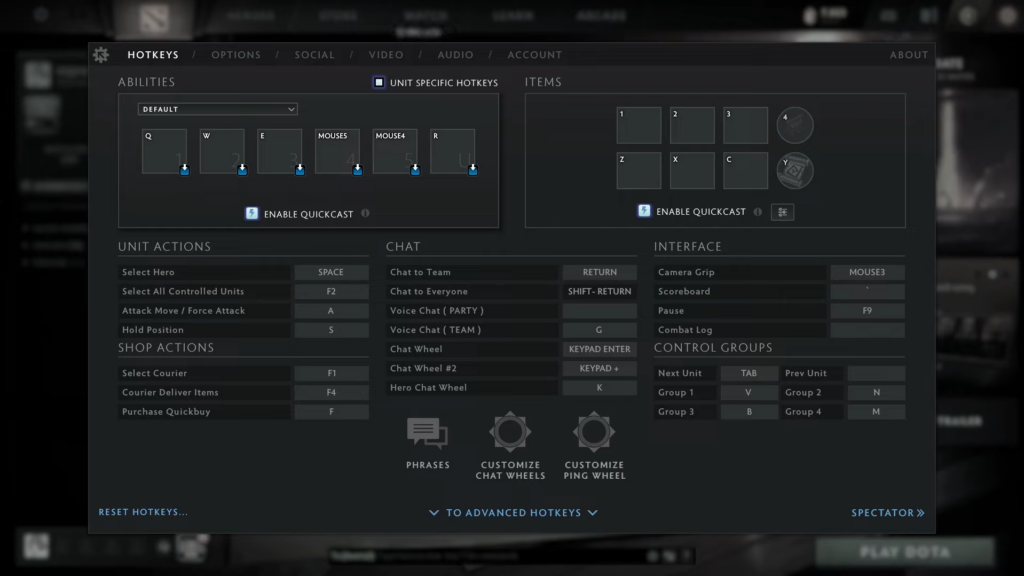Toggle Enable Quickcast for abilities
Screen dimensions: 1024x576
click(x=252, y=214)
